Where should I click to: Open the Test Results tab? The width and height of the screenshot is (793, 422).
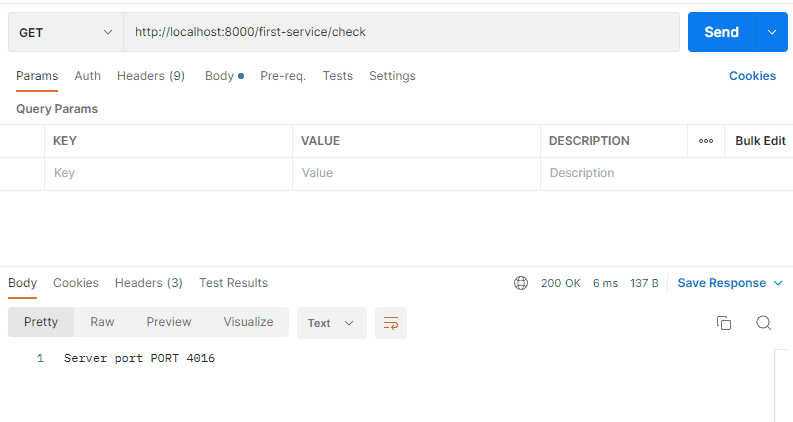click(x=233, y=283)
